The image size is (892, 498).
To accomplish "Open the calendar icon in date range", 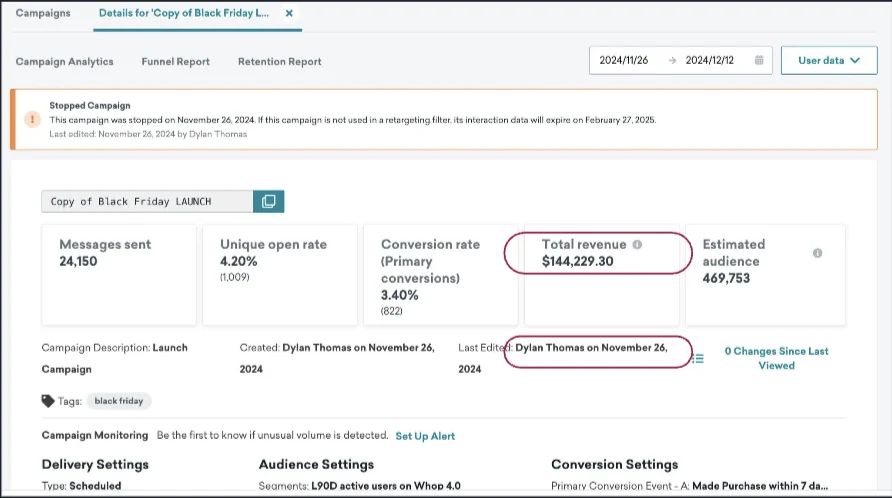I will coord(759,60).
